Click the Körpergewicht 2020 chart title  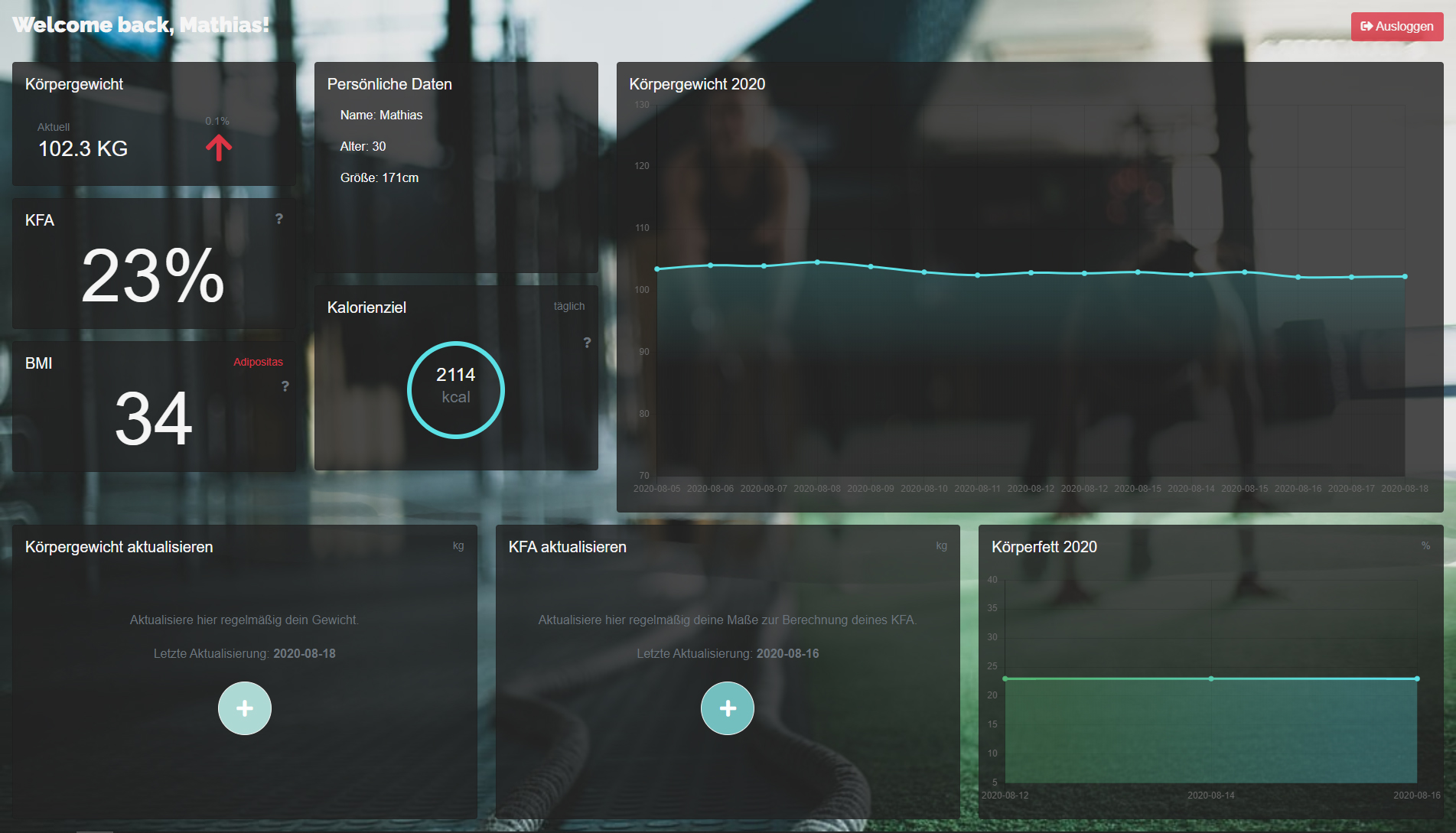point(697,84)
